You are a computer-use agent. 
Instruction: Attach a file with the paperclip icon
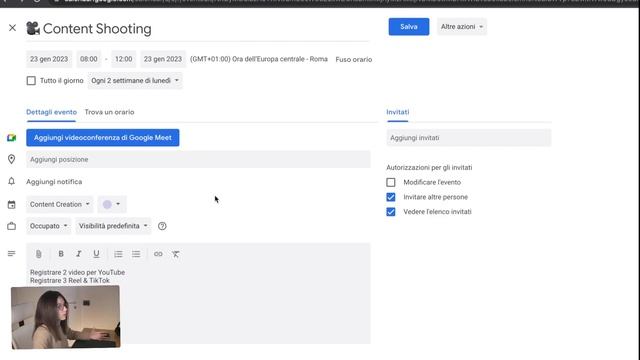point(38,254)
